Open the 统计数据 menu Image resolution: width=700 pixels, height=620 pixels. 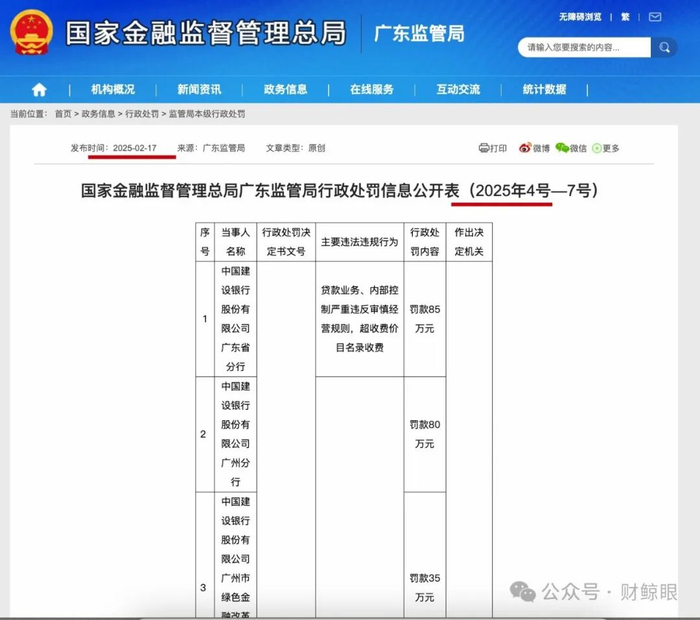(x=545, y=90)
